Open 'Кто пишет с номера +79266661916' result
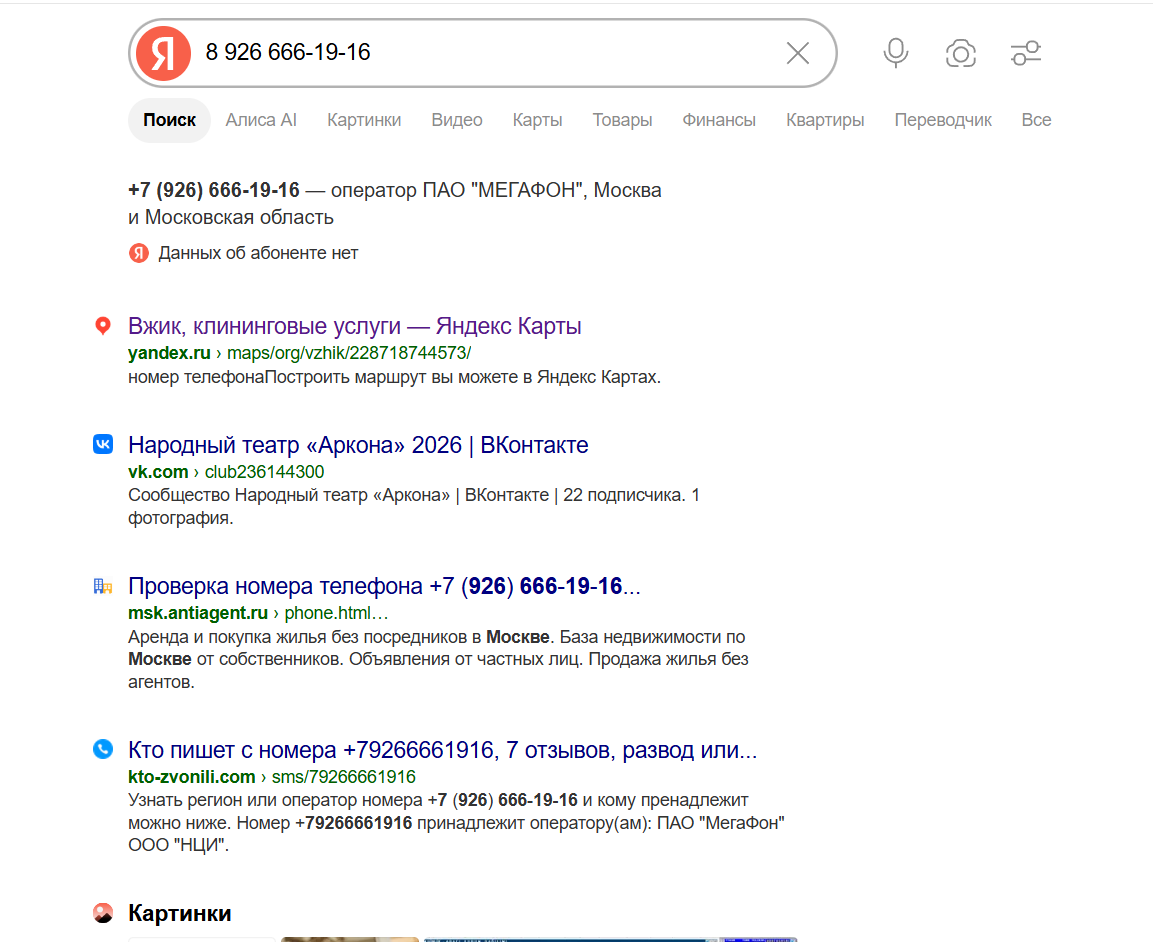Screen dimensions: 1153x942 coord(442,750)
